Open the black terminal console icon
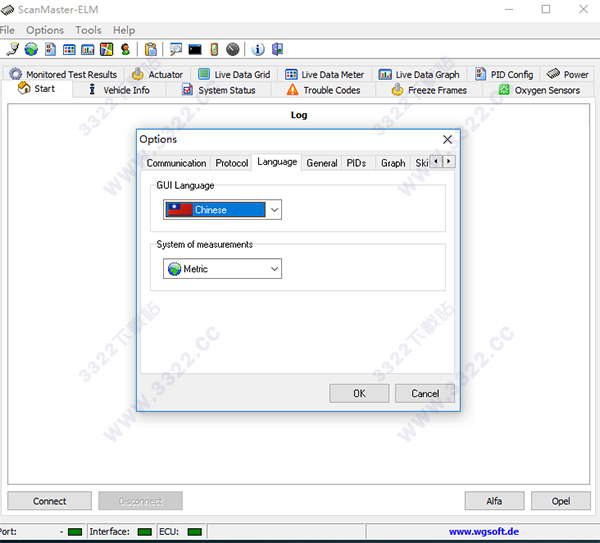Viewport: 600px width, 543px height. tap(195, 49)
